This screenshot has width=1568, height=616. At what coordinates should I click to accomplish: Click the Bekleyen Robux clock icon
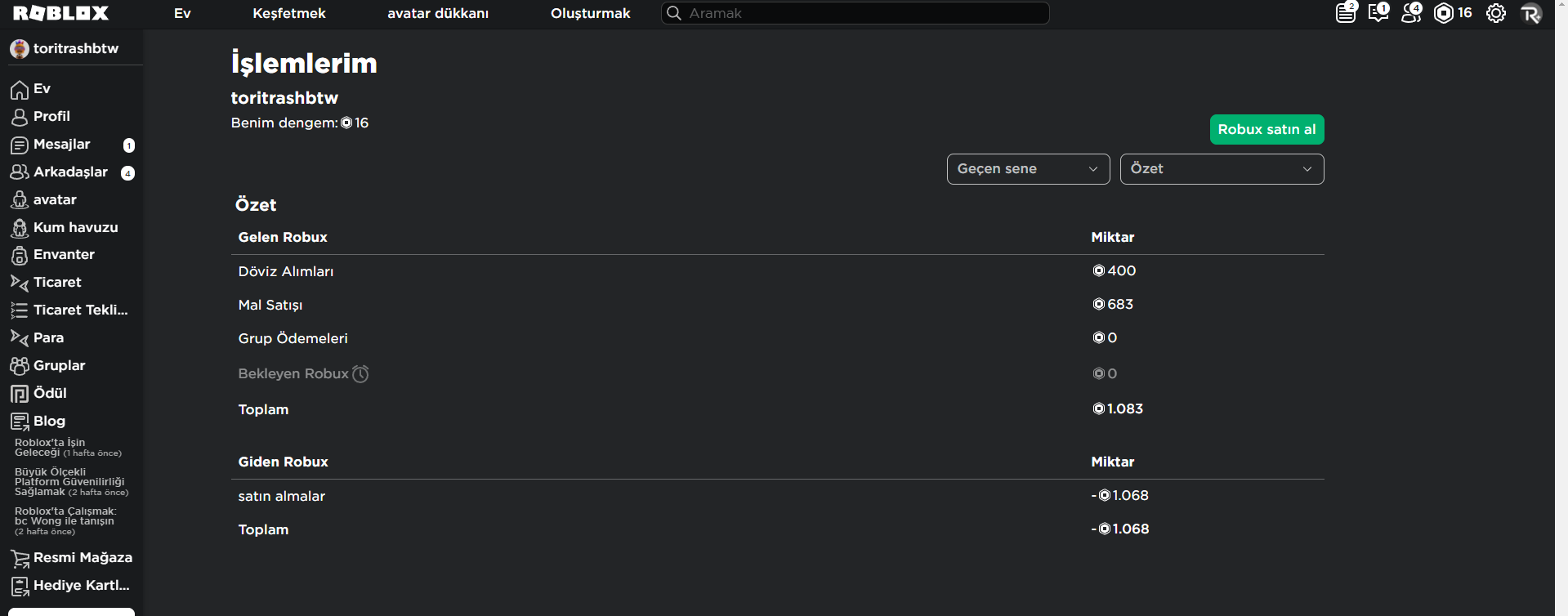360,373
